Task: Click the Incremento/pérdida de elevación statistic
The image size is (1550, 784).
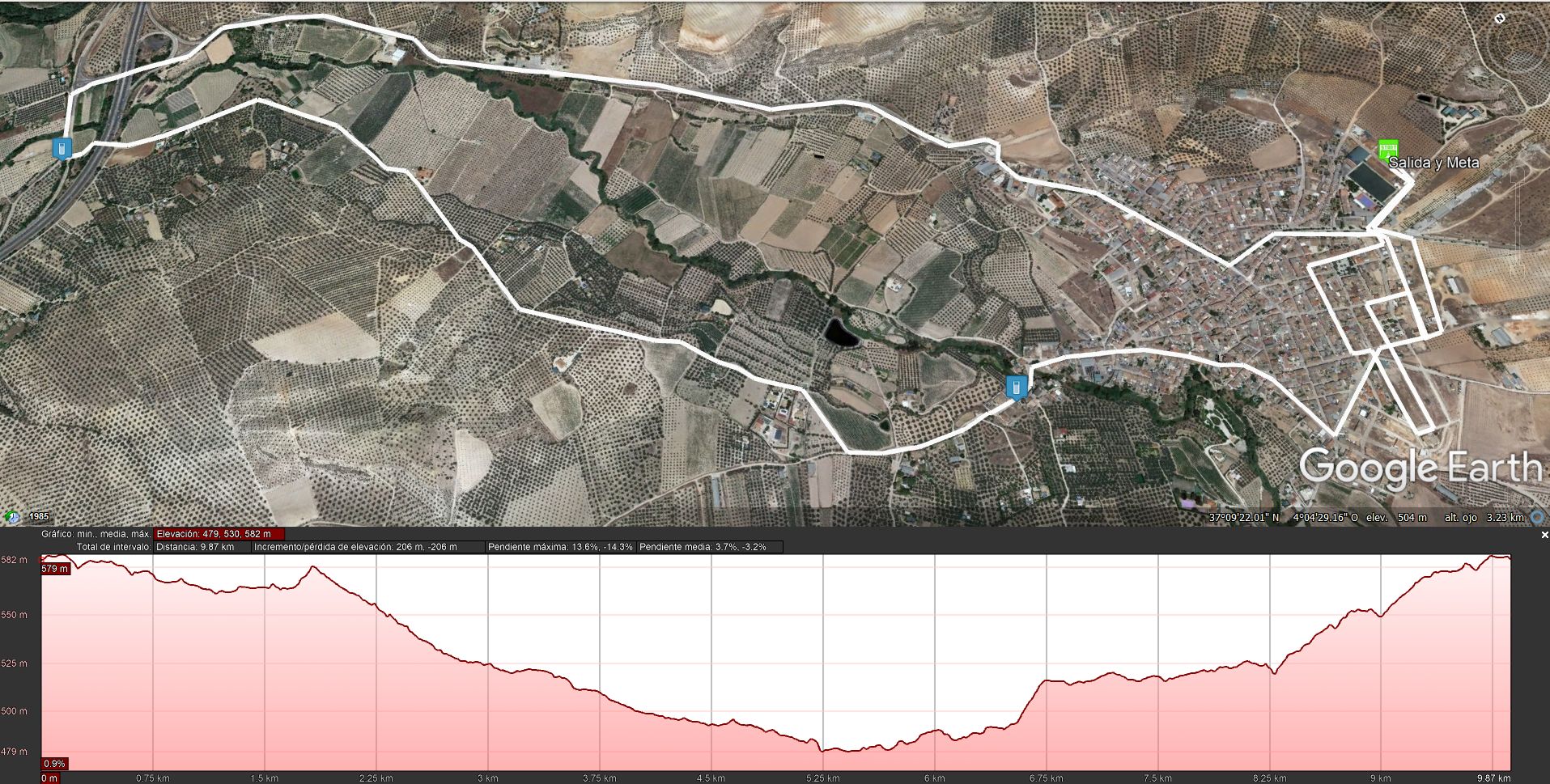Action: 368,547
